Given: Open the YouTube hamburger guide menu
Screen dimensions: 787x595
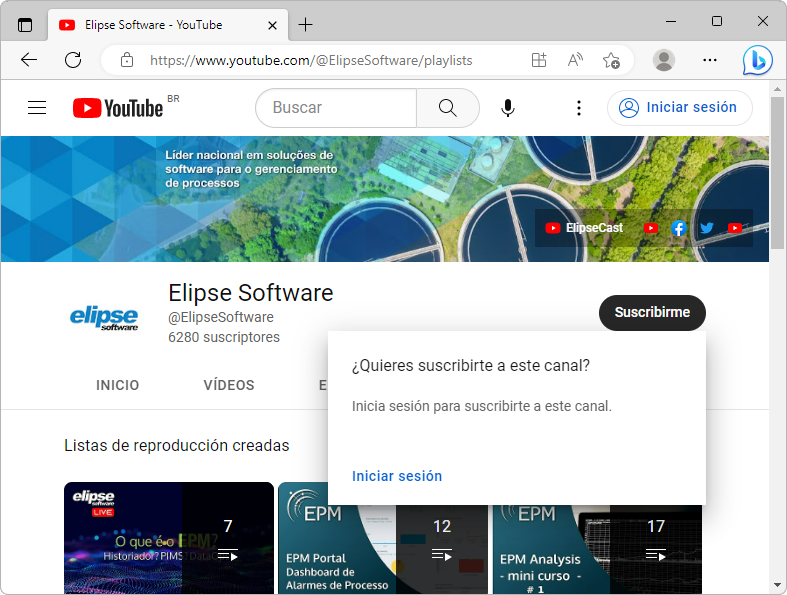Looking at the screenshot, I should (x=37, y=108).
